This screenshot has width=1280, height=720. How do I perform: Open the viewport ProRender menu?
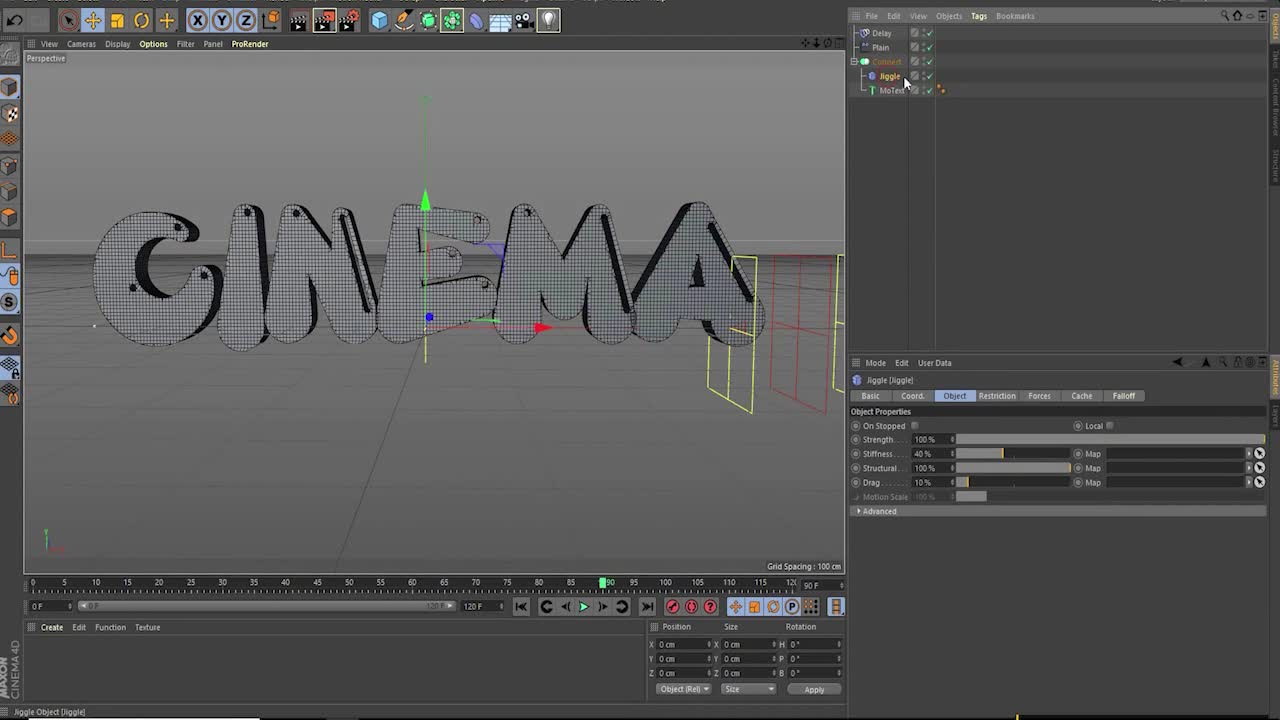click(250, 44)
